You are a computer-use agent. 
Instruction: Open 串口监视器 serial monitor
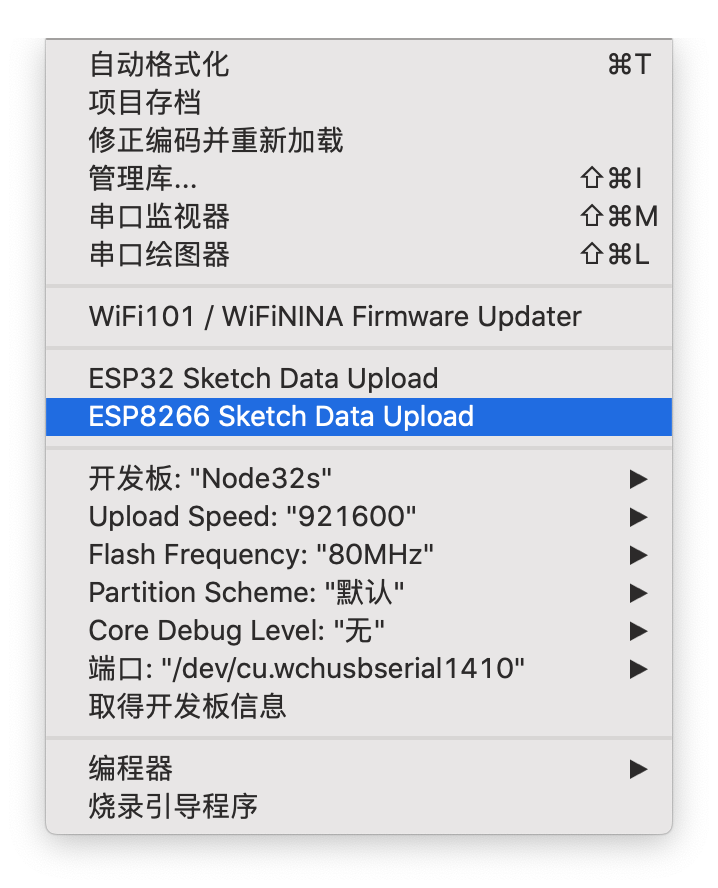(358, 216)
